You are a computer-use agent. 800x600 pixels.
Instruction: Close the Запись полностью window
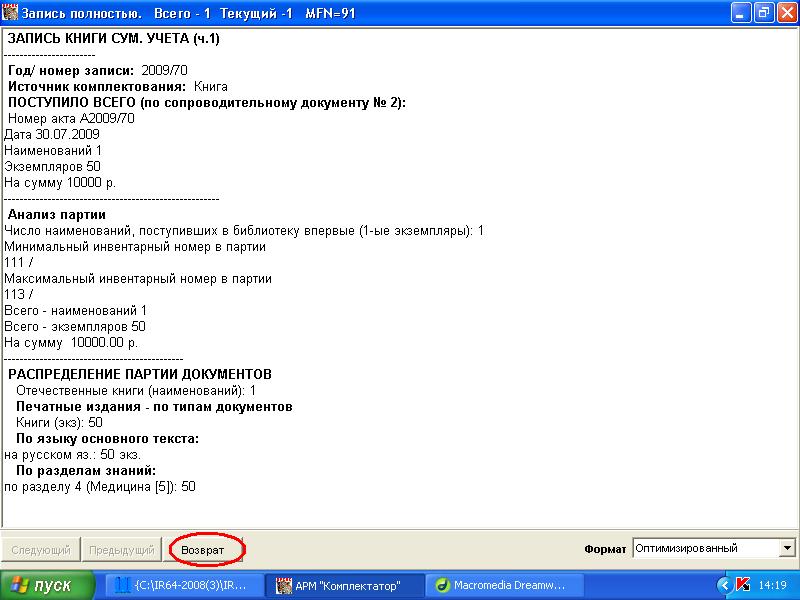point(786,13)
